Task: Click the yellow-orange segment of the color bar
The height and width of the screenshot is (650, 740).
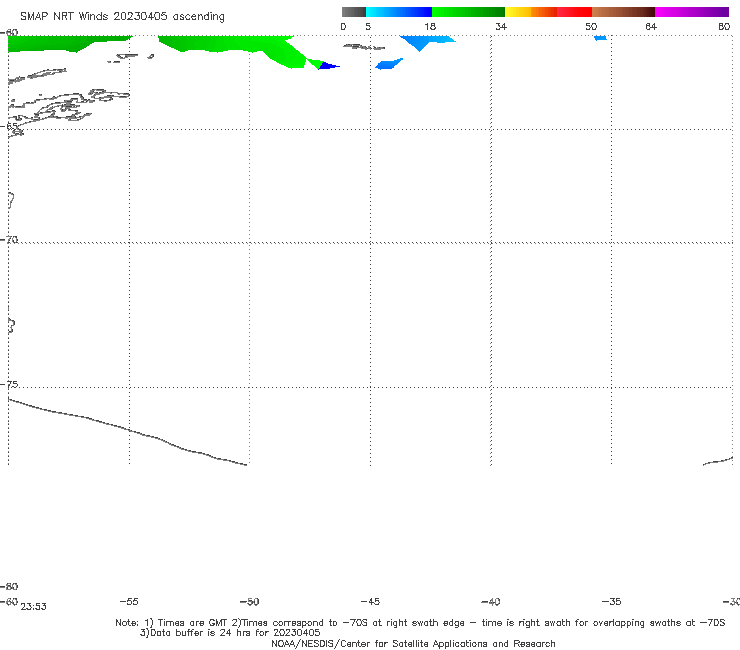Action: pos(531,12)
